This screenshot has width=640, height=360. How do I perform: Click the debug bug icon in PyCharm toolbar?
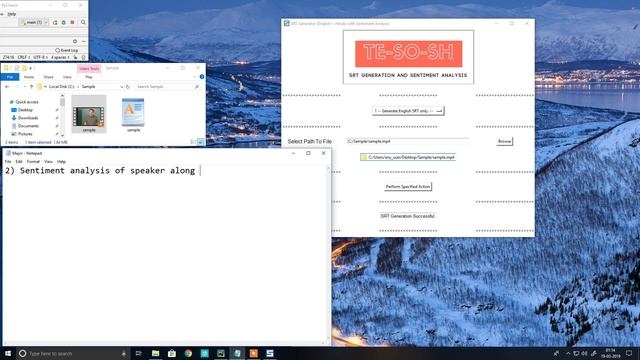click(x=64, y=22)
